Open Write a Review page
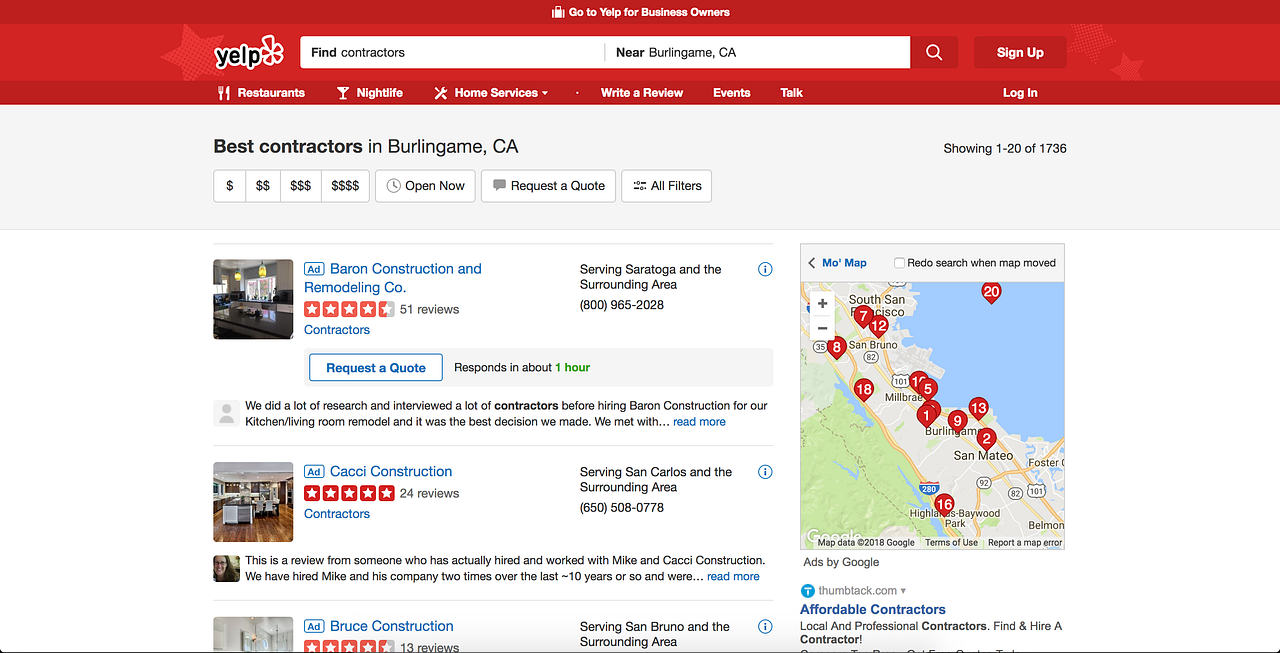Image resolution: width=1280 pixels, height=653 pixels. (642, 93)
